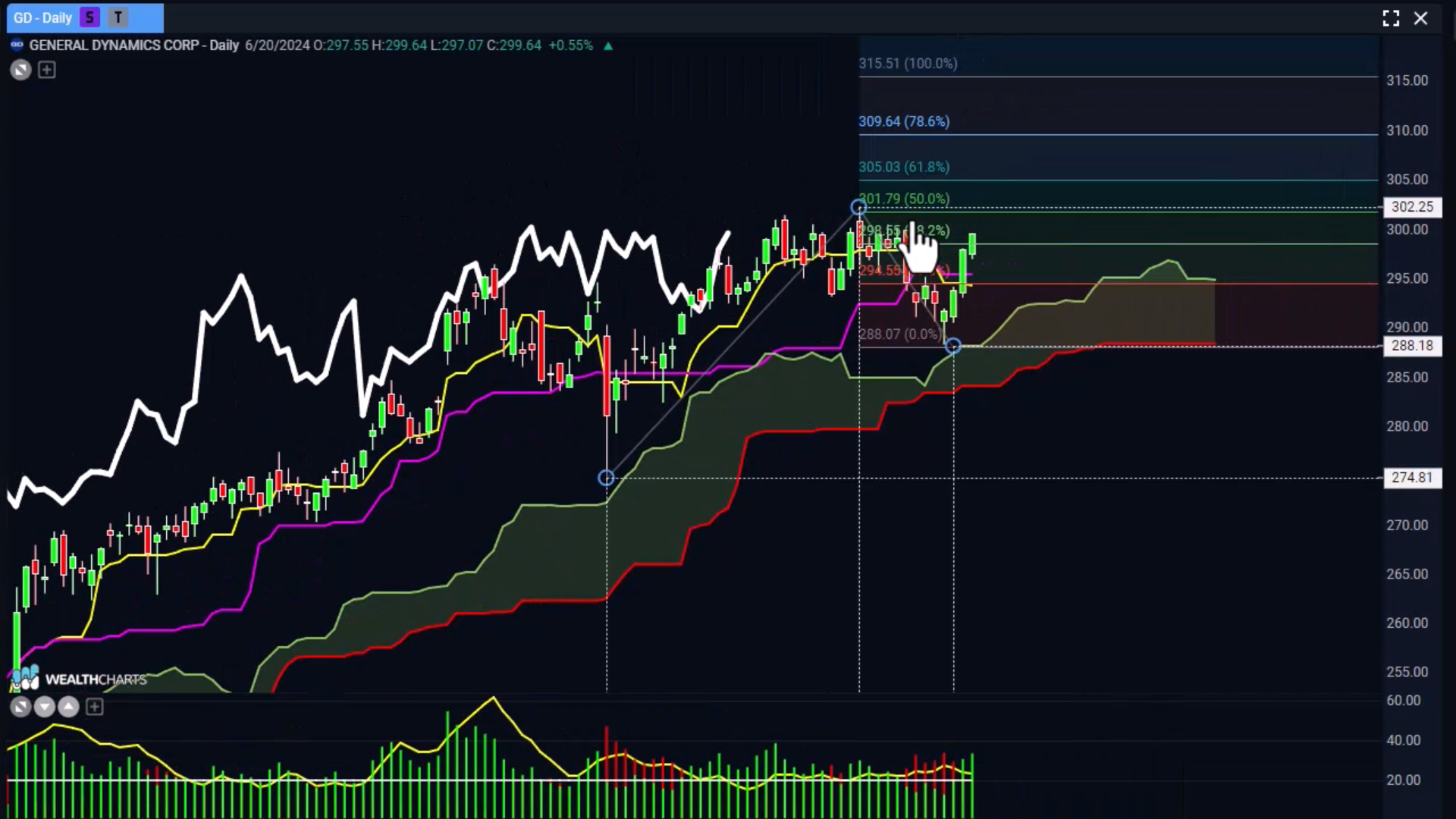The height and width of the screenshot is (819, 1456).
Task: Grab the Fibonacci anchor circle at 302.25 high
Action: tap(858, 207)
